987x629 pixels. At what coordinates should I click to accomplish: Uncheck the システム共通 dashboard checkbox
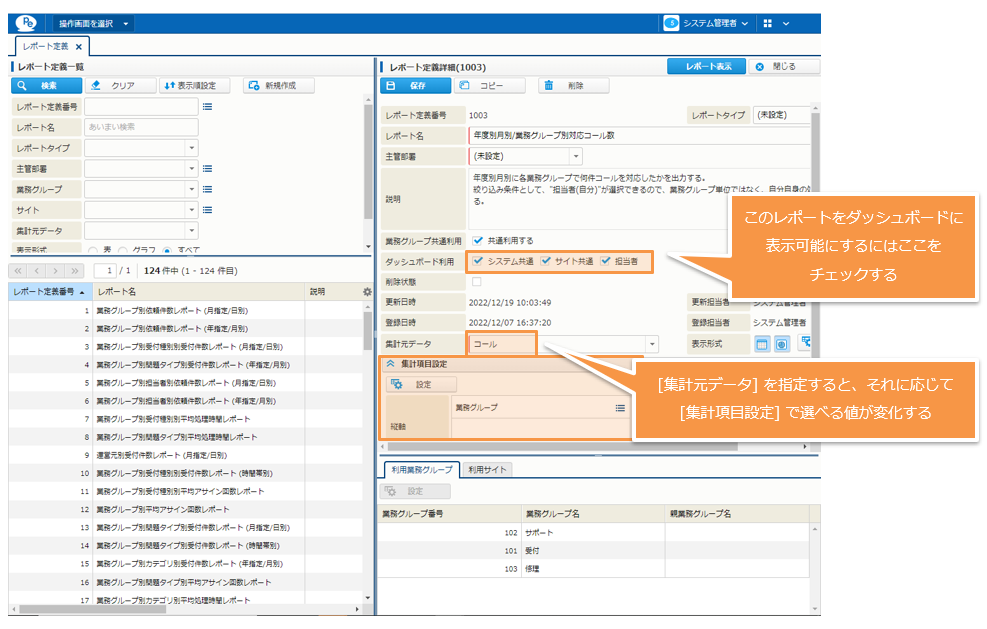coord(479,261)
